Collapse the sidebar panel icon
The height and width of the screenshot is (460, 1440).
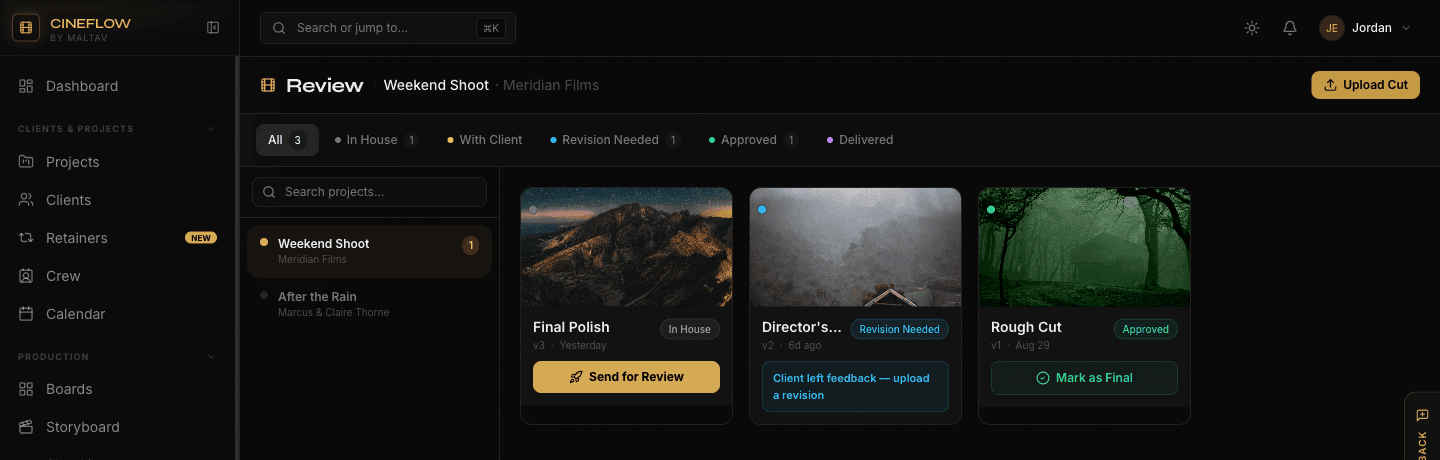[213, 28]
